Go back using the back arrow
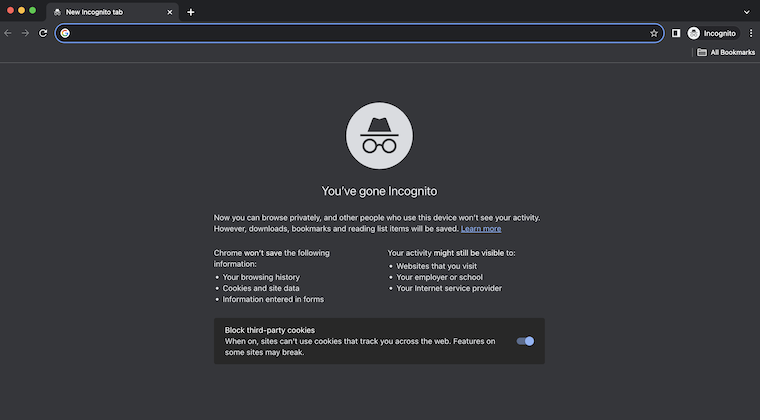The width and height of the screenshot is (760, 420). coord(8,33)
